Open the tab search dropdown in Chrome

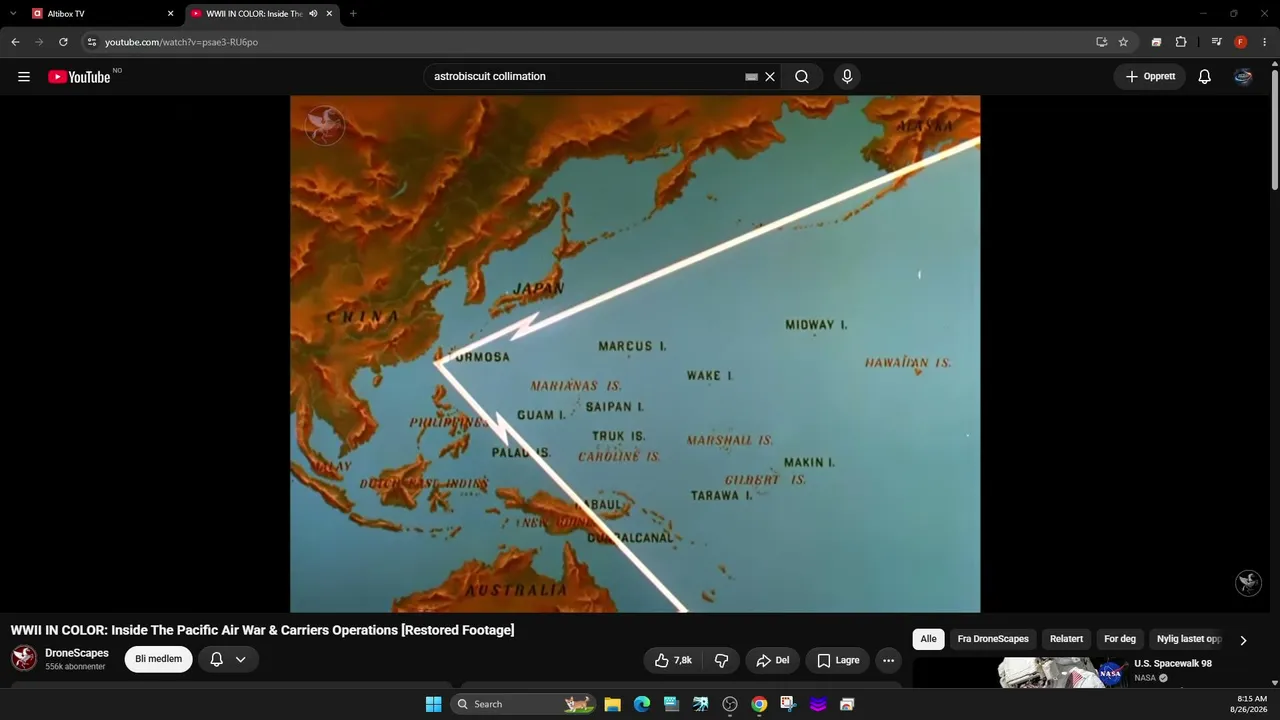(x=13, y=14)
